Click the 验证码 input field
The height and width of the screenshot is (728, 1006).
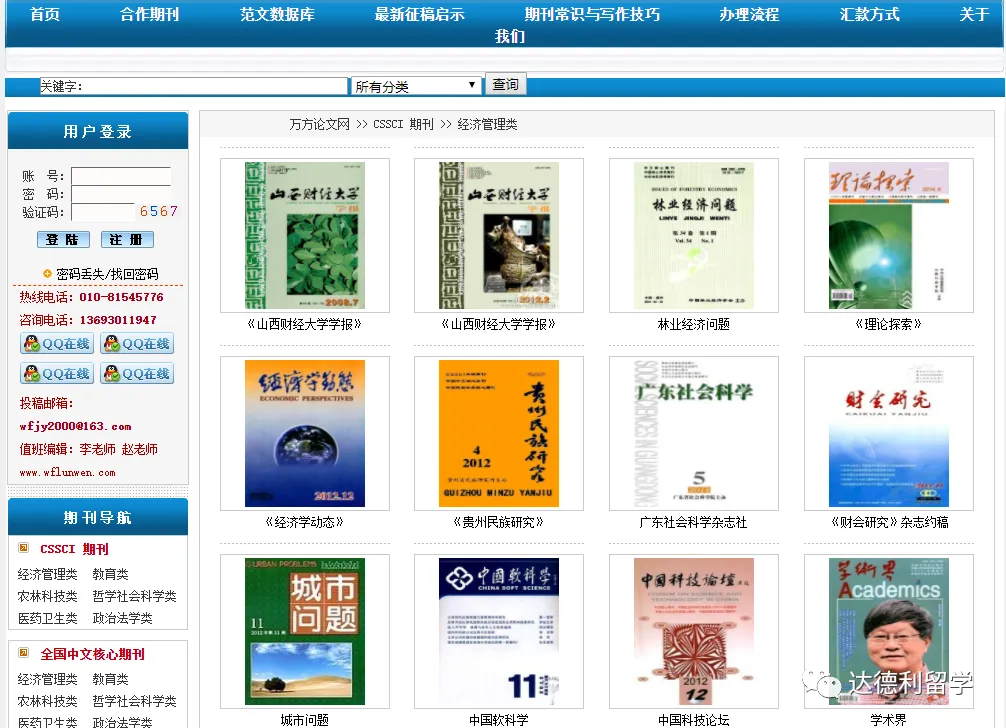(103, 212)
